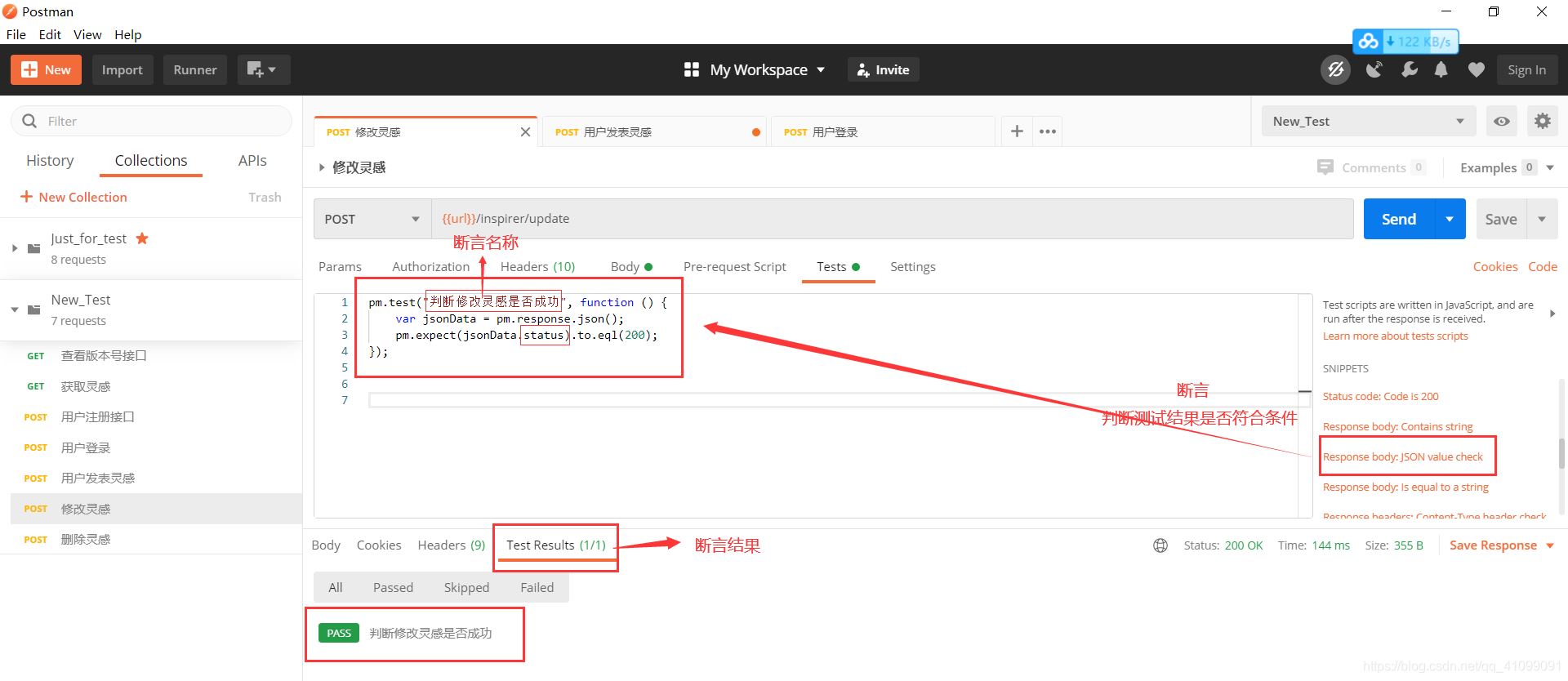Image resolution: width=1568 pixels, height=681 pixels.
Task: Open the Import dialog
Action: click(122, 69)
